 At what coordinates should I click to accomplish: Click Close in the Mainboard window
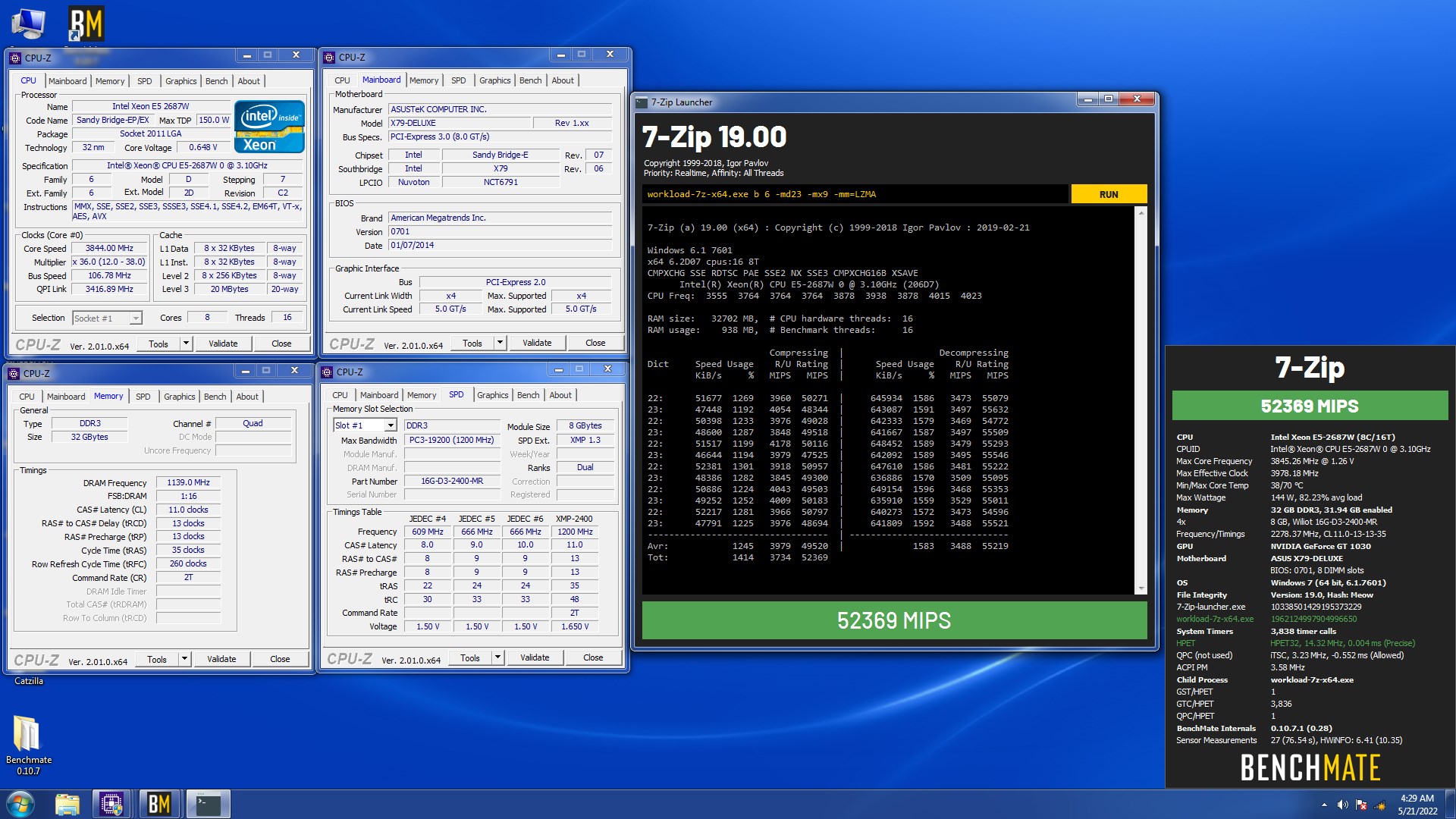(595, 343)
